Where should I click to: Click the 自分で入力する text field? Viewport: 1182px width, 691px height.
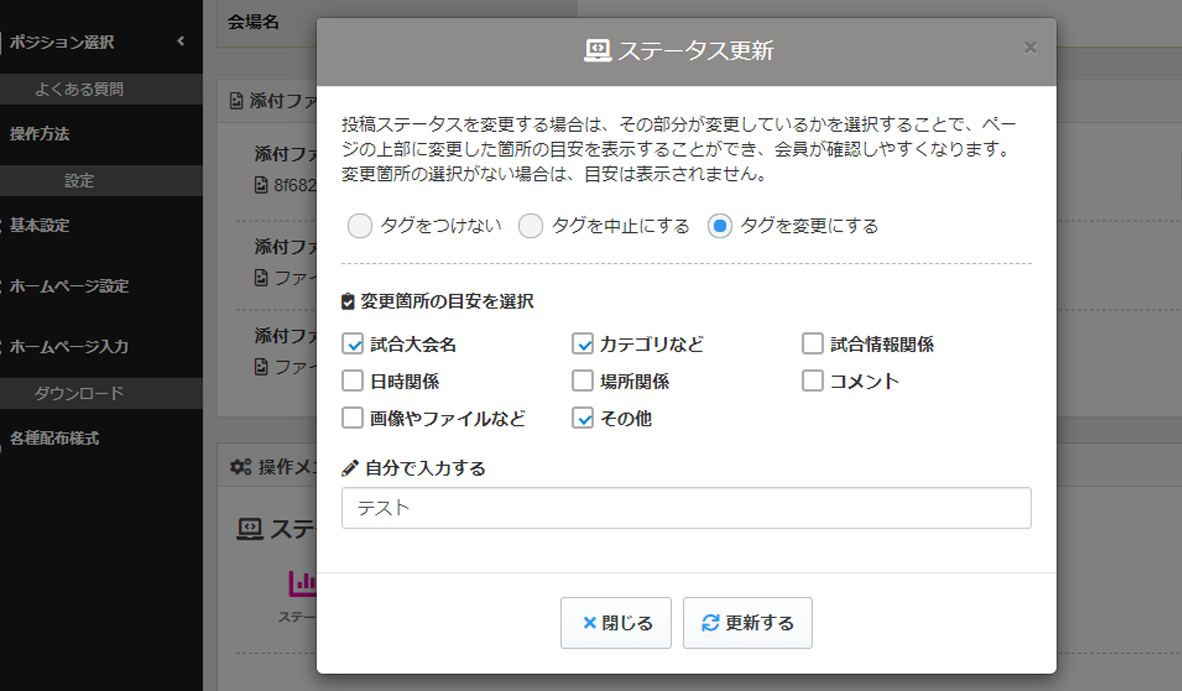tap(686, 508)
